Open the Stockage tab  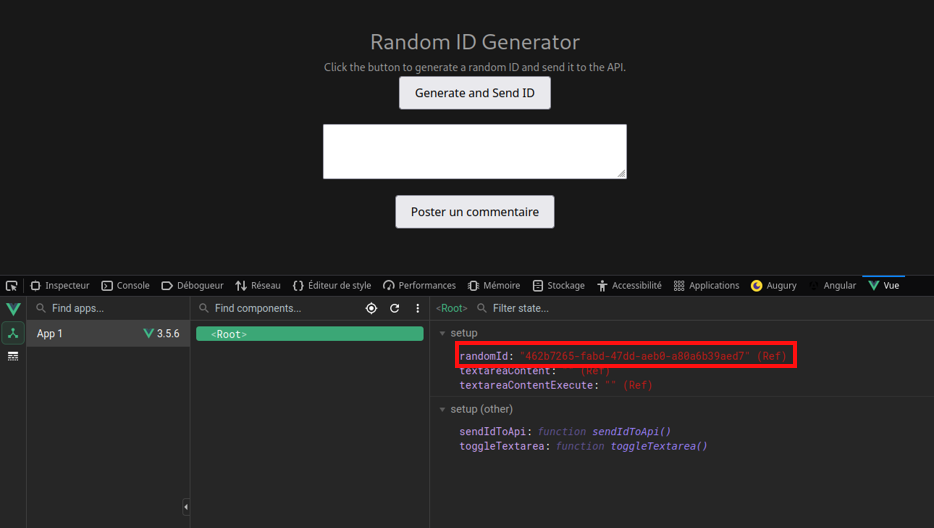(559, 285)
